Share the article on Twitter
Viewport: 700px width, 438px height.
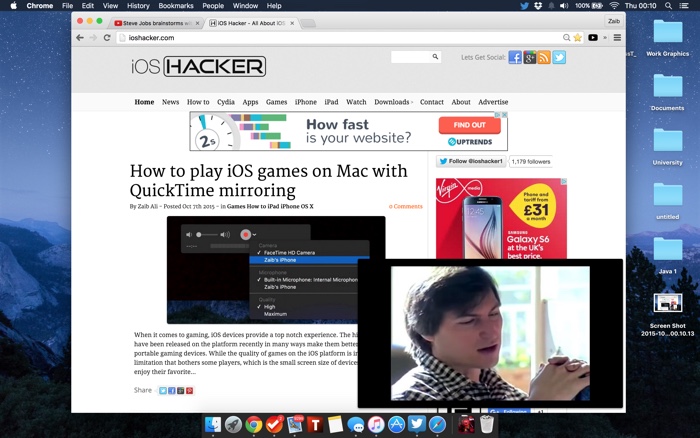click(x=163, y=391)
